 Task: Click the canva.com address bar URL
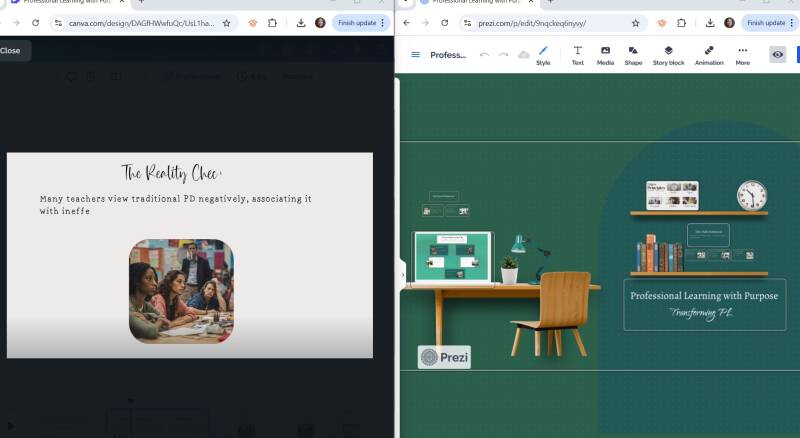141,23
